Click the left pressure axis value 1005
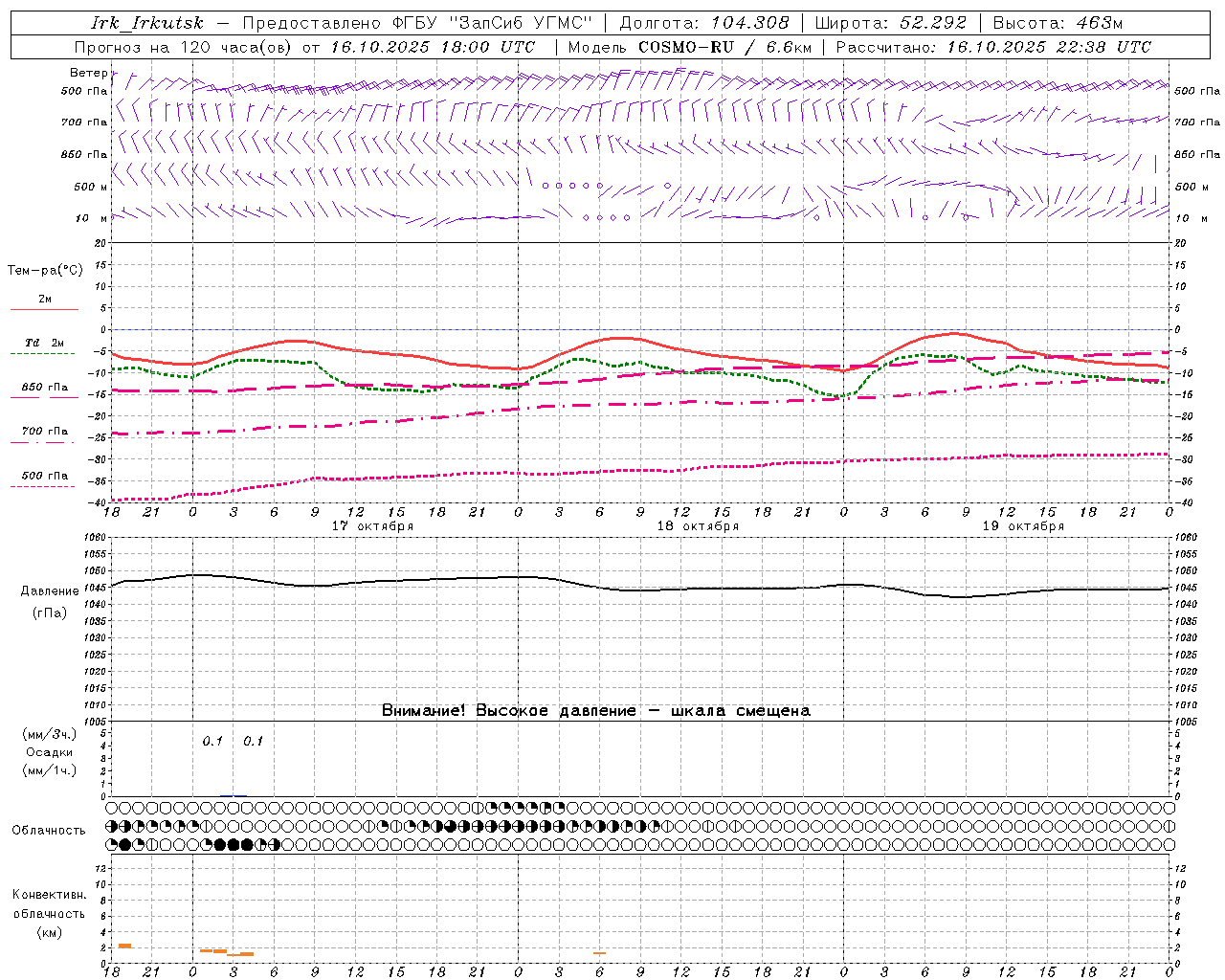 (94, 722)
